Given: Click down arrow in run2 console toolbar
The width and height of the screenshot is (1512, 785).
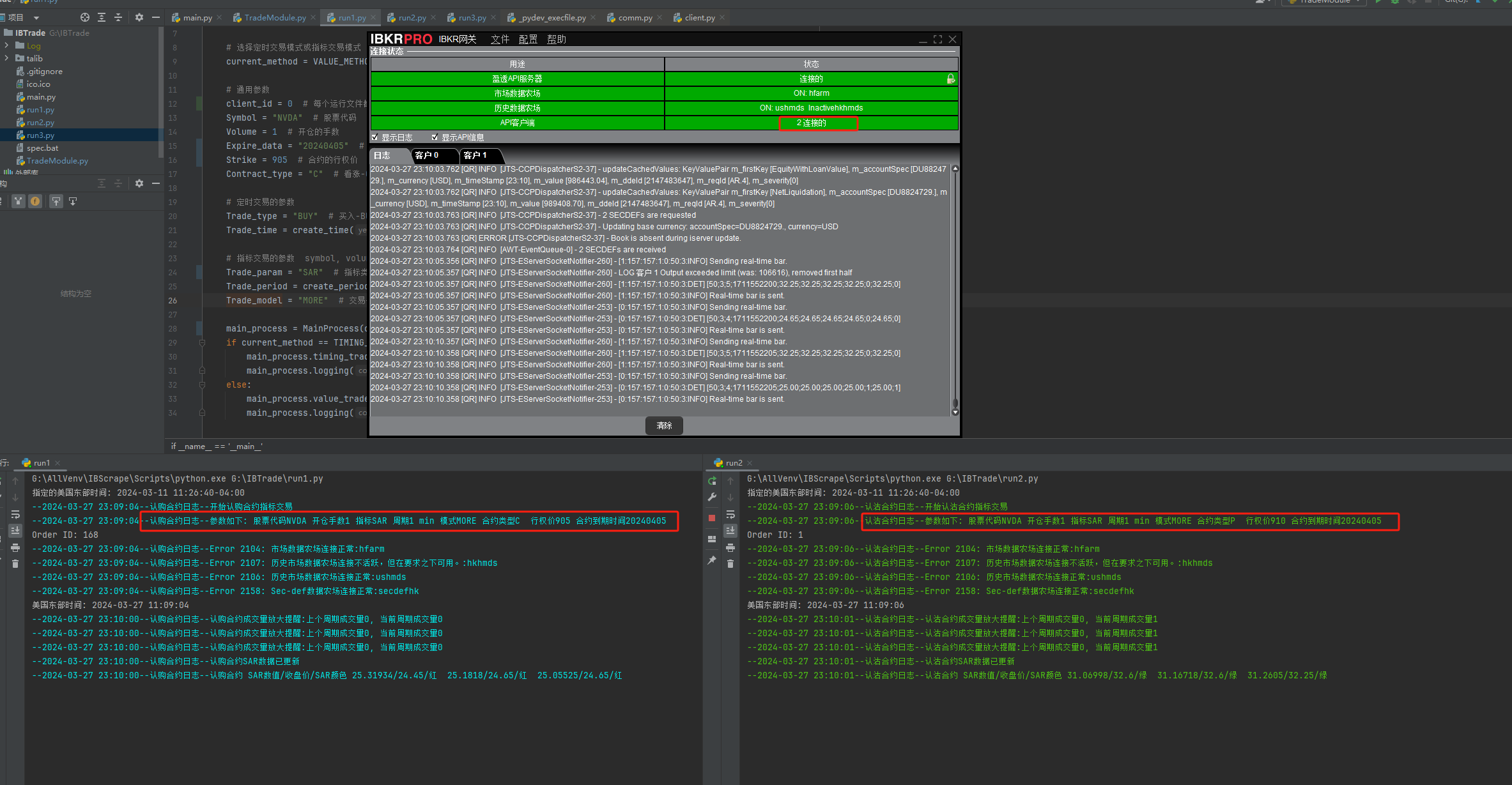Looking at the screenshot, I should [730, 498].
